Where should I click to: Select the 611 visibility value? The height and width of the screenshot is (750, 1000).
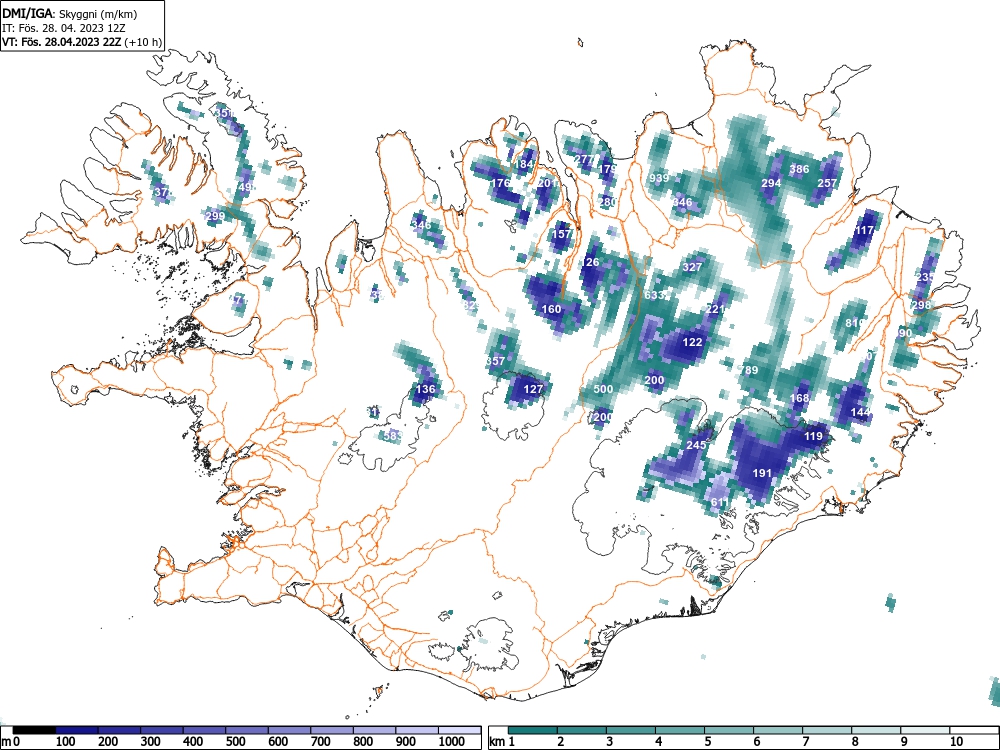[719, 502]
